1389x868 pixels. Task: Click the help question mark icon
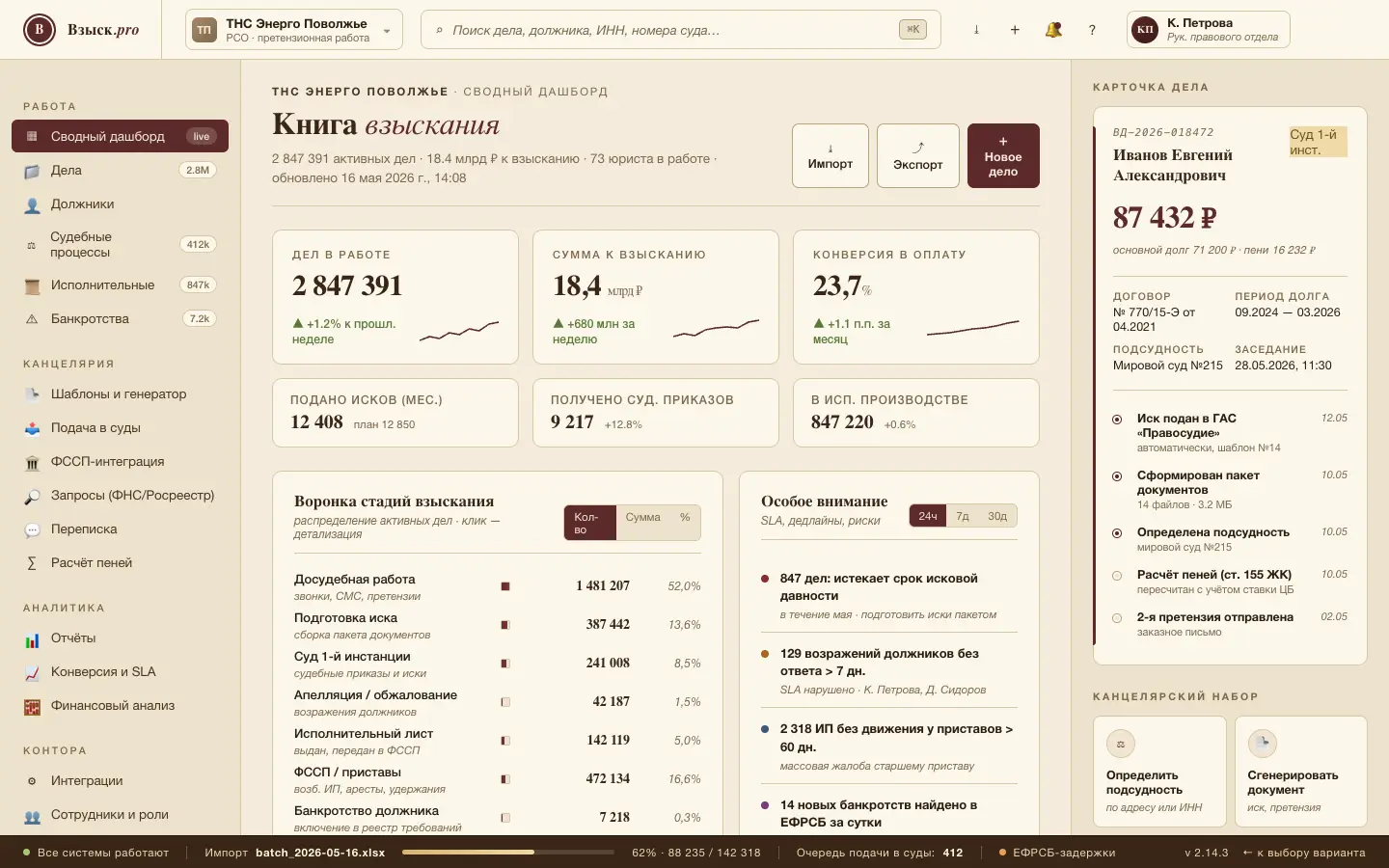point(1092,30)
